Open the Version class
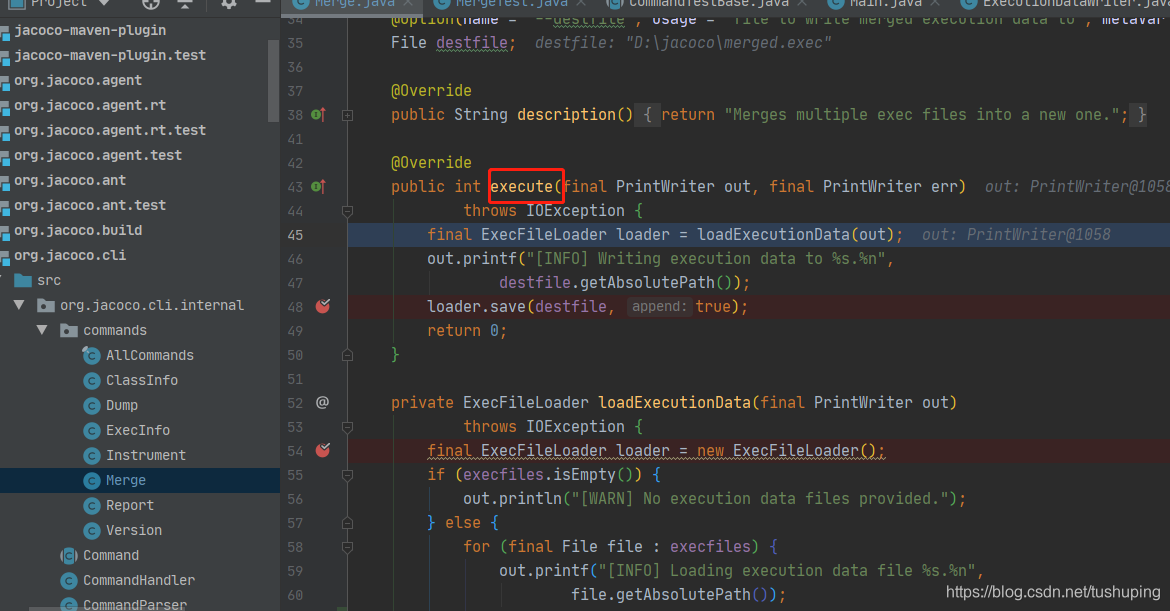The width and height of the screenshot is (1170, 611). 134,530
